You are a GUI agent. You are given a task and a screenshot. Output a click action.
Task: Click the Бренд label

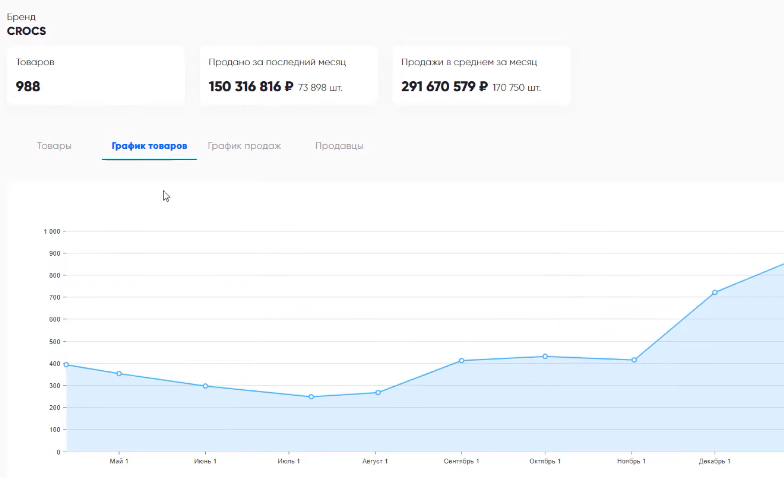(21, 17)
